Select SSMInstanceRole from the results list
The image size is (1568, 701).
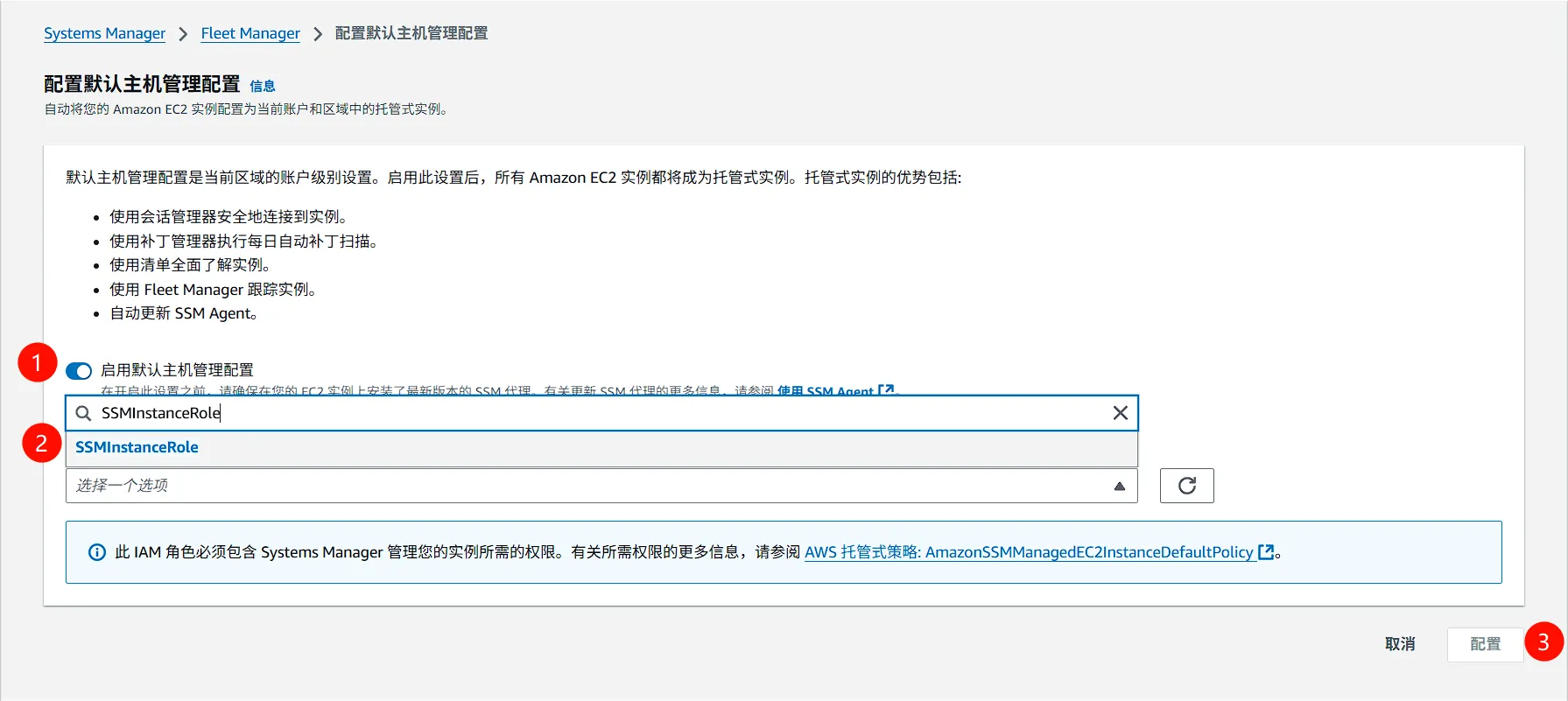[137, 447]
